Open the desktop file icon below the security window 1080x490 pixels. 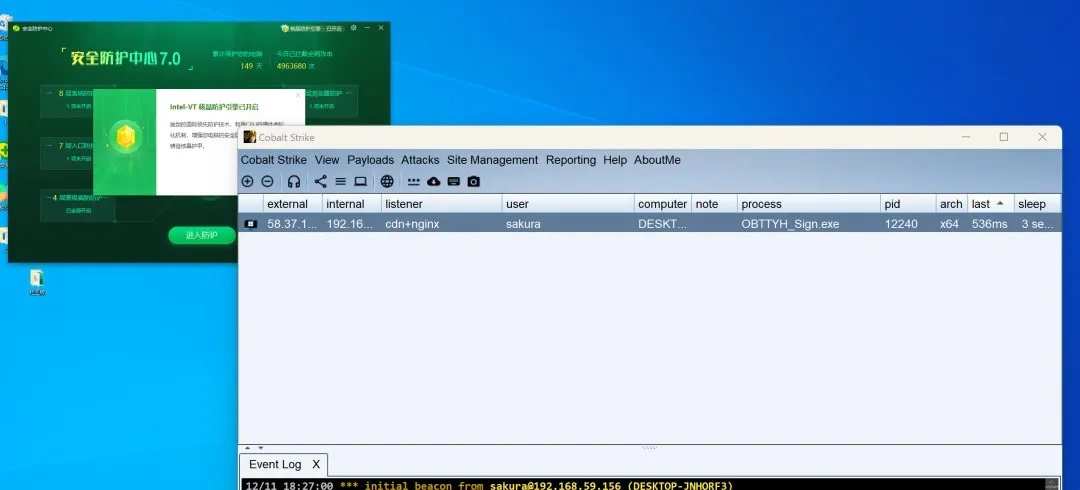[37, 282]
